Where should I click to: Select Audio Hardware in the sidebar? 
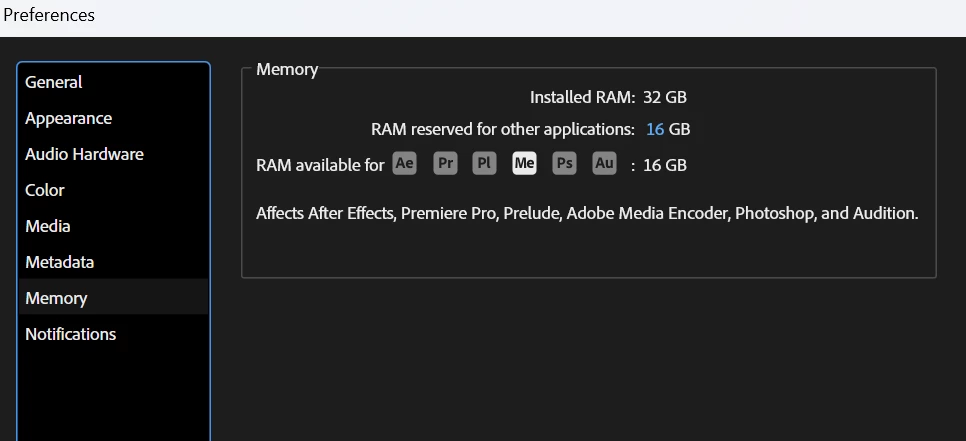[x=84, y=154]
